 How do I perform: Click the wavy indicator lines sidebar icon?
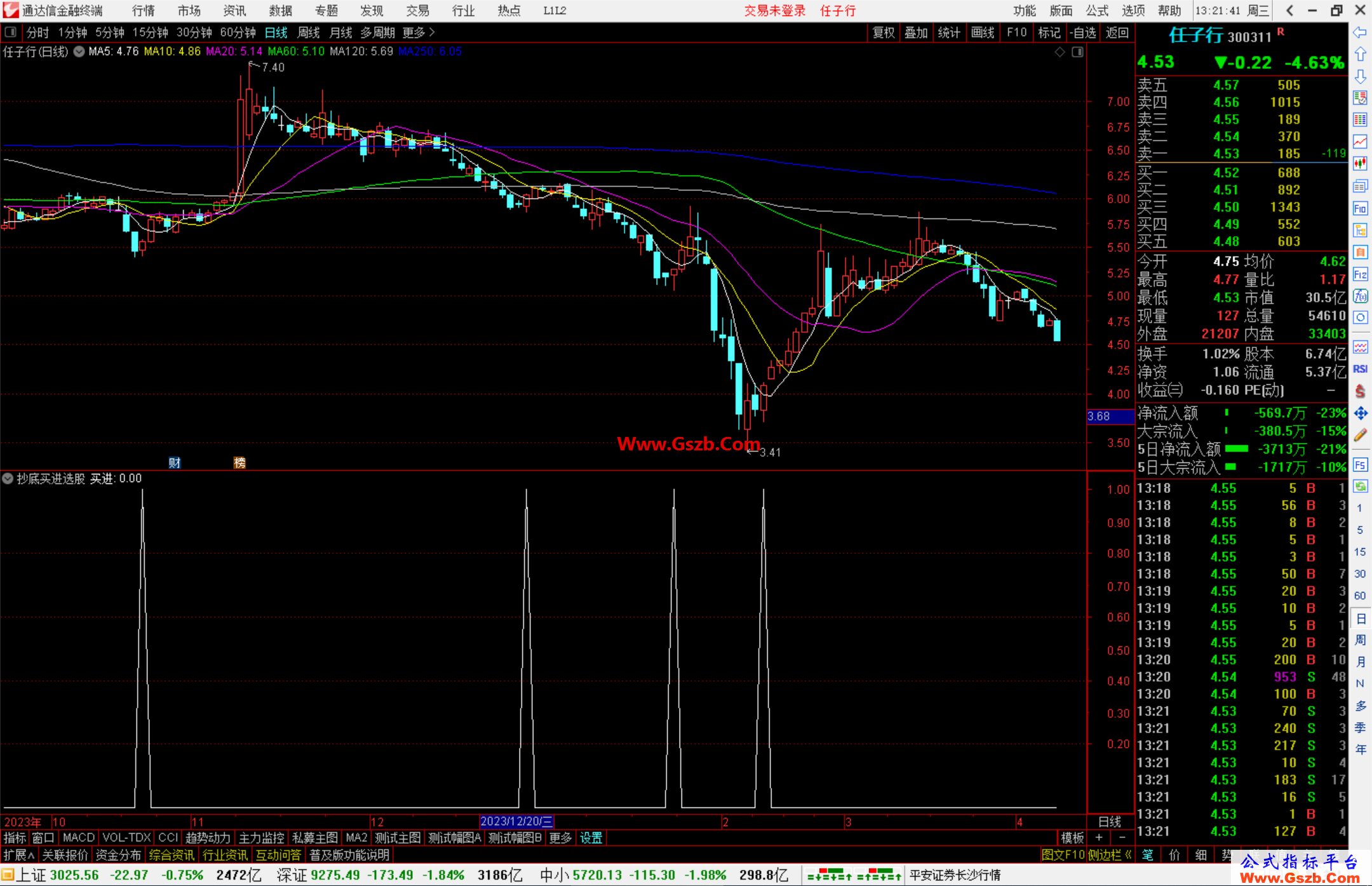1360,347
